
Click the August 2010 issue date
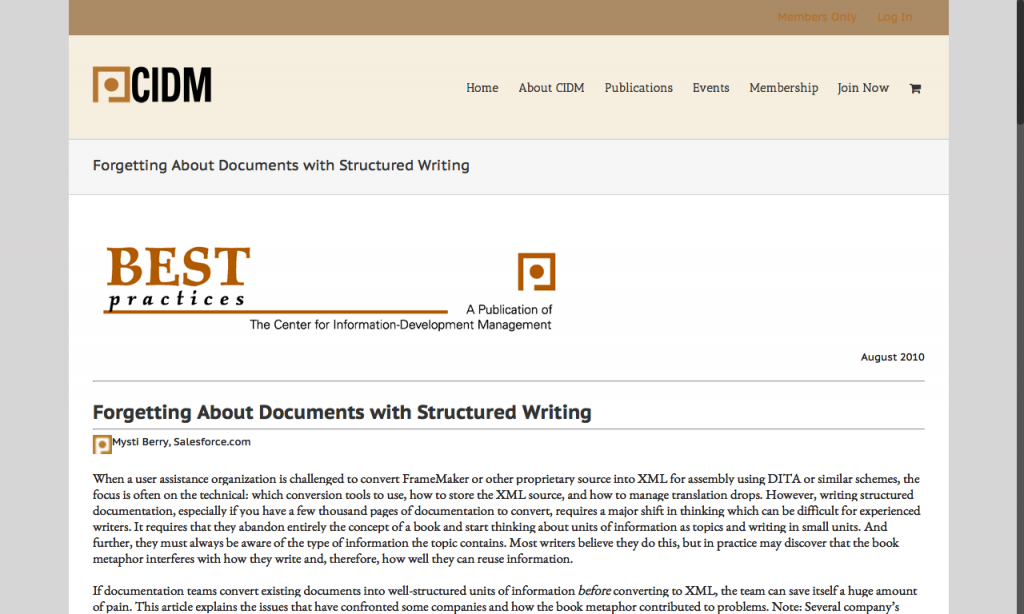coord(892,357)
